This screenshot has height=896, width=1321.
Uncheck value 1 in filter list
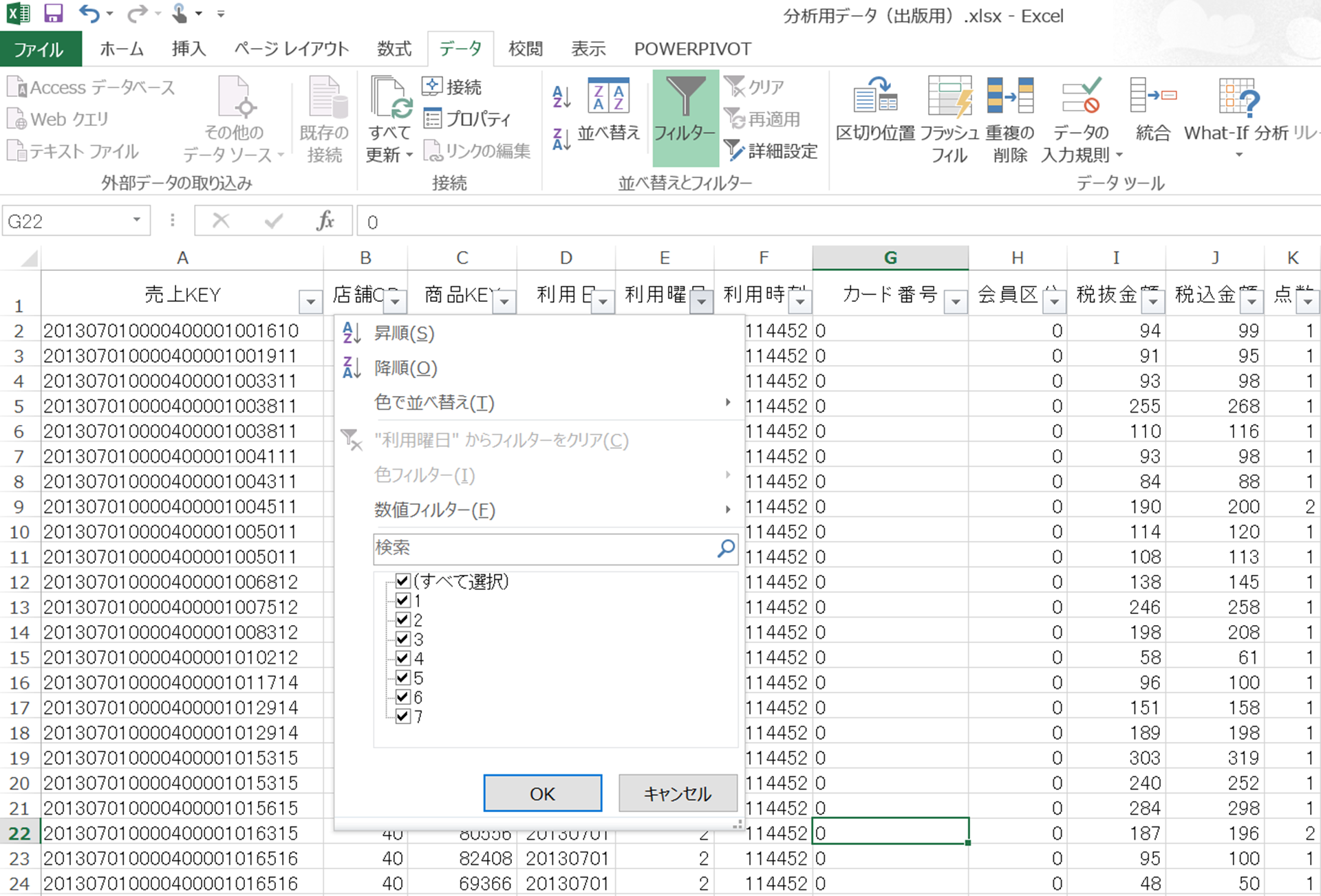(403, 600)
